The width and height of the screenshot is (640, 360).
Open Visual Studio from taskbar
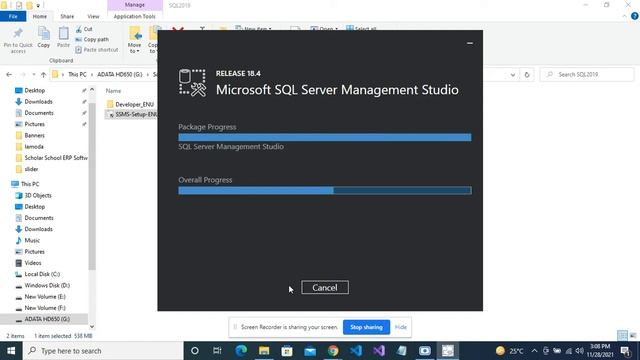click(x=379, y=351)
